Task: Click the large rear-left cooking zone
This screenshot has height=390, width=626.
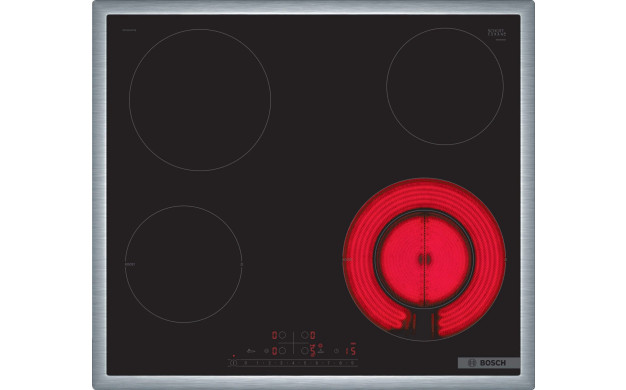Action: click(200, 100)
